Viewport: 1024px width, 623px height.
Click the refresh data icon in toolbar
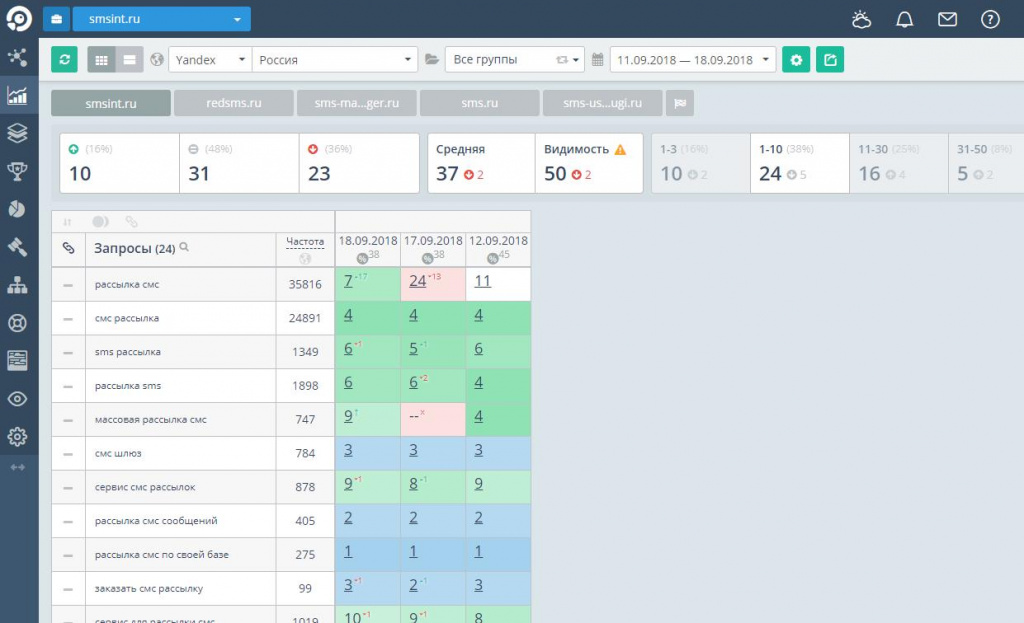64,59
